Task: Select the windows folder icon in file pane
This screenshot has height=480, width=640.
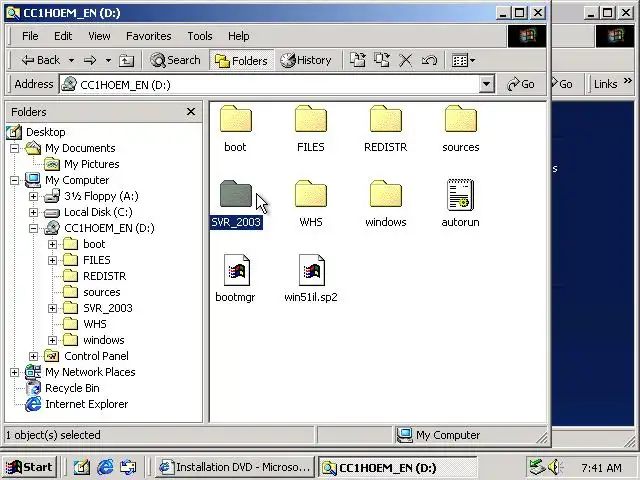Action: click(x=386, y=194)
